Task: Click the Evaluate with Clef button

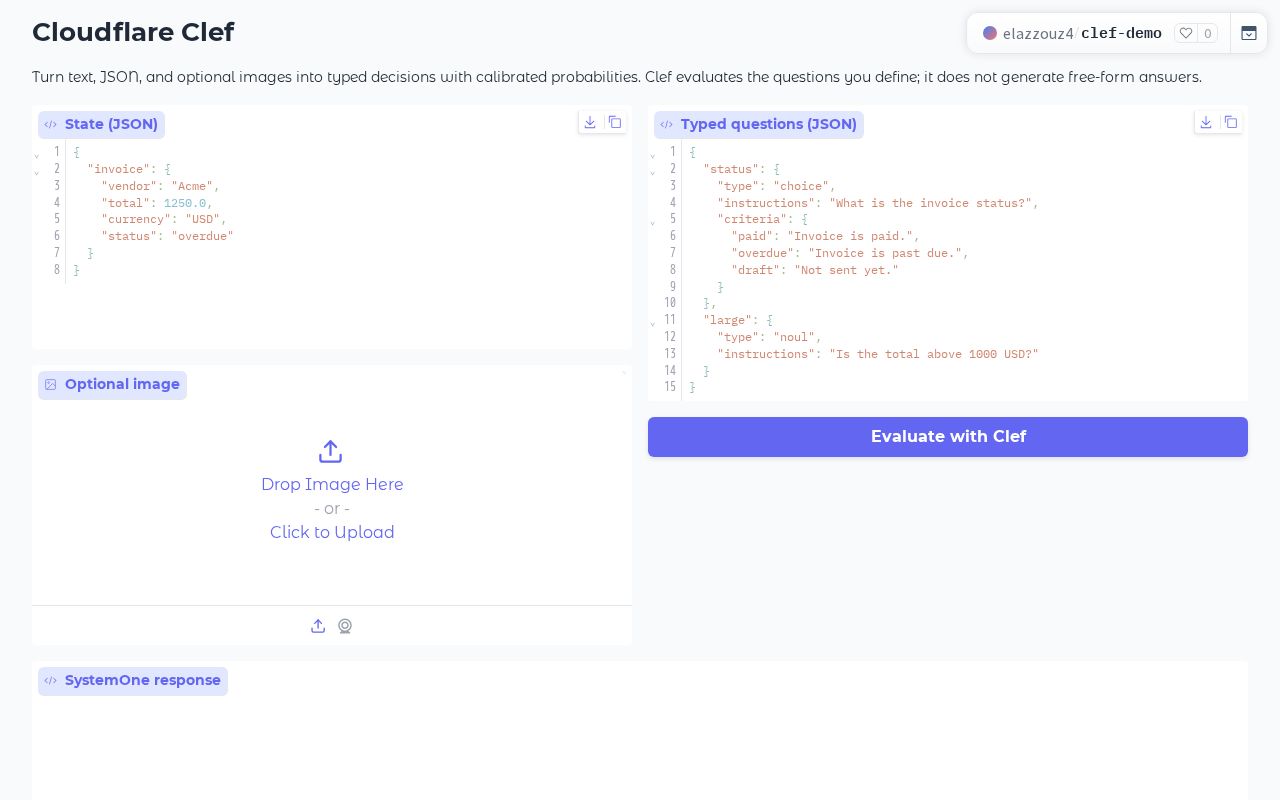Action: coord(948,437)
